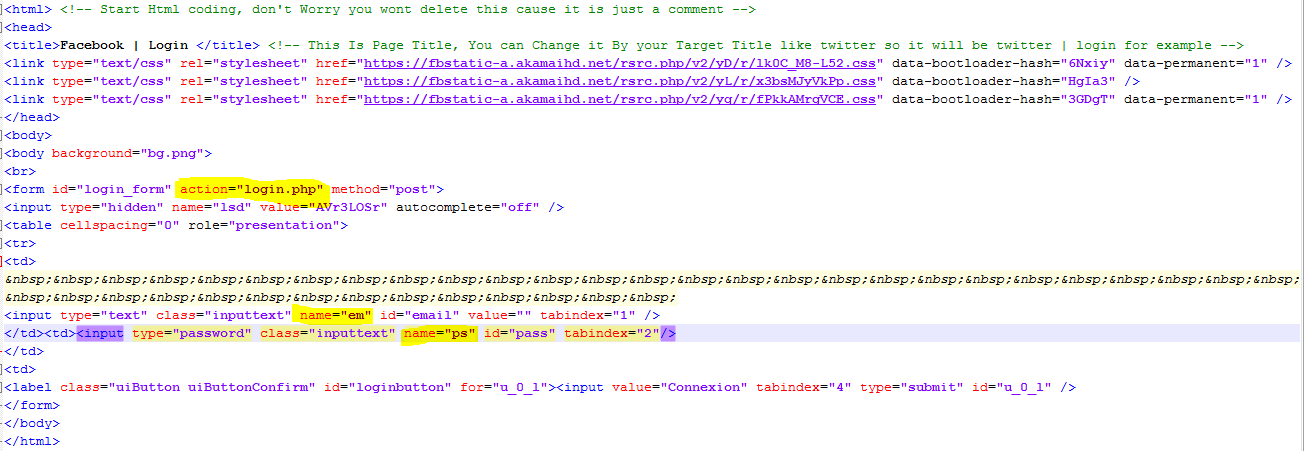Open the fPkkAMrqVCE.css stylesheet link
The height and width of the screenshot is (451, 1304).
click(x=621, y=99)
